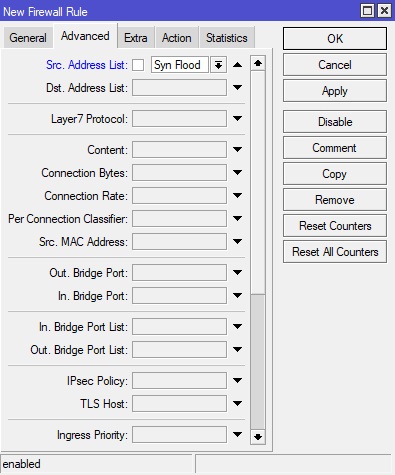This screenshot has width=395, height=475.
Task: Click the TLS Host input box
Action: point(179,404)
